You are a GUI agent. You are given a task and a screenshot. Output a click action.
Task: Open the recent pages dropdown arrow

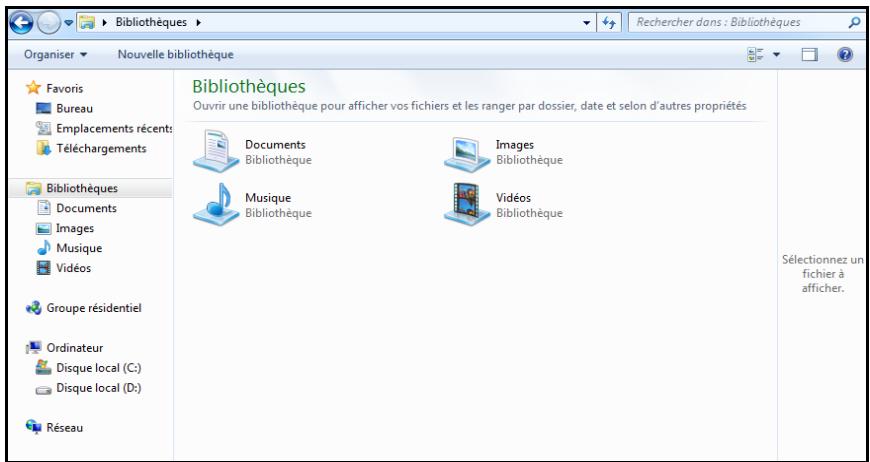(68, 23)
